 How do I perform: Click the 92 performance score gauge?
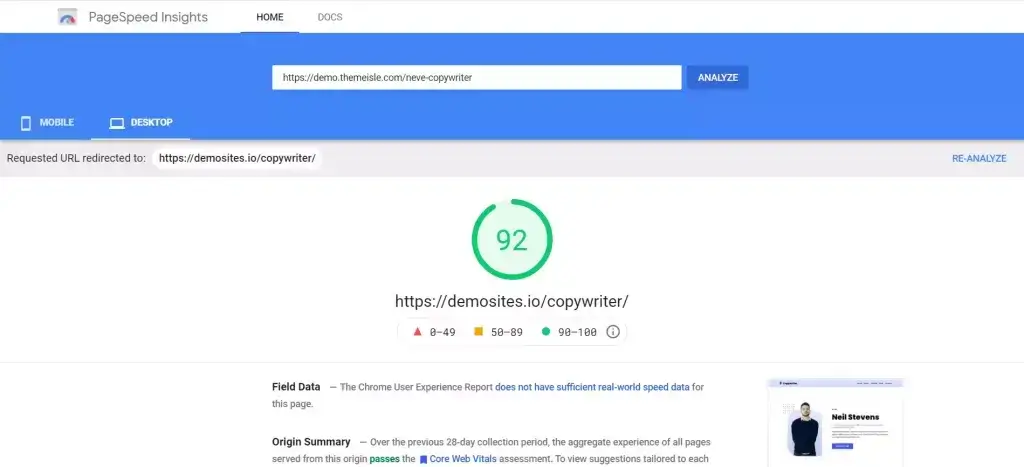pyautogui.click(x=512, y=240)
